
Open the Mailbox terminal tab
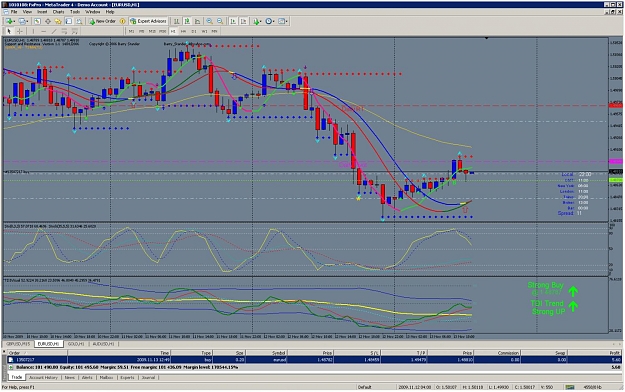click(106, 377)
